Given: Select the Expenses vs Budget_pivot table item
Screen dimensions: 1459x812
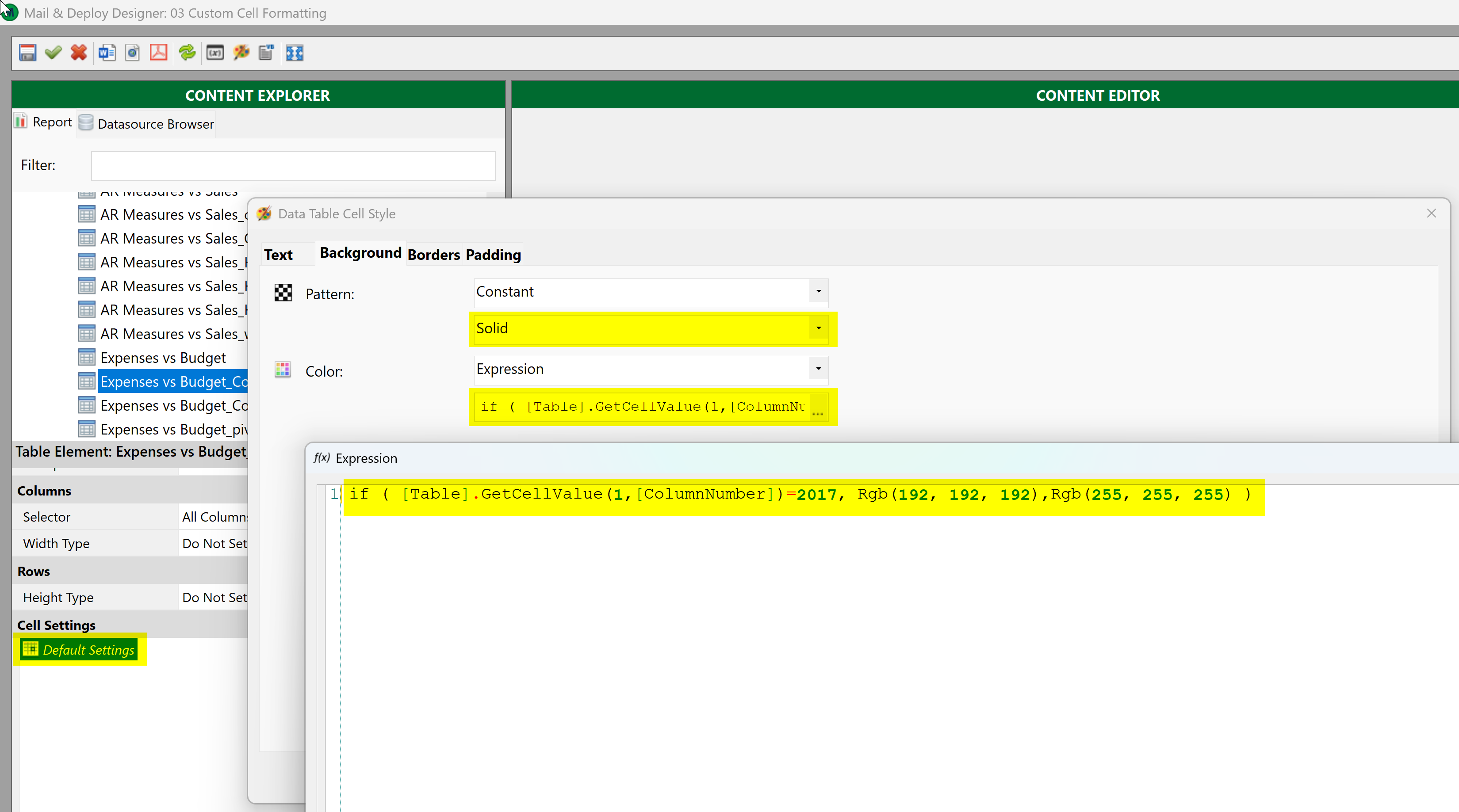Looking at the screenshot, I should click(173, 429).
